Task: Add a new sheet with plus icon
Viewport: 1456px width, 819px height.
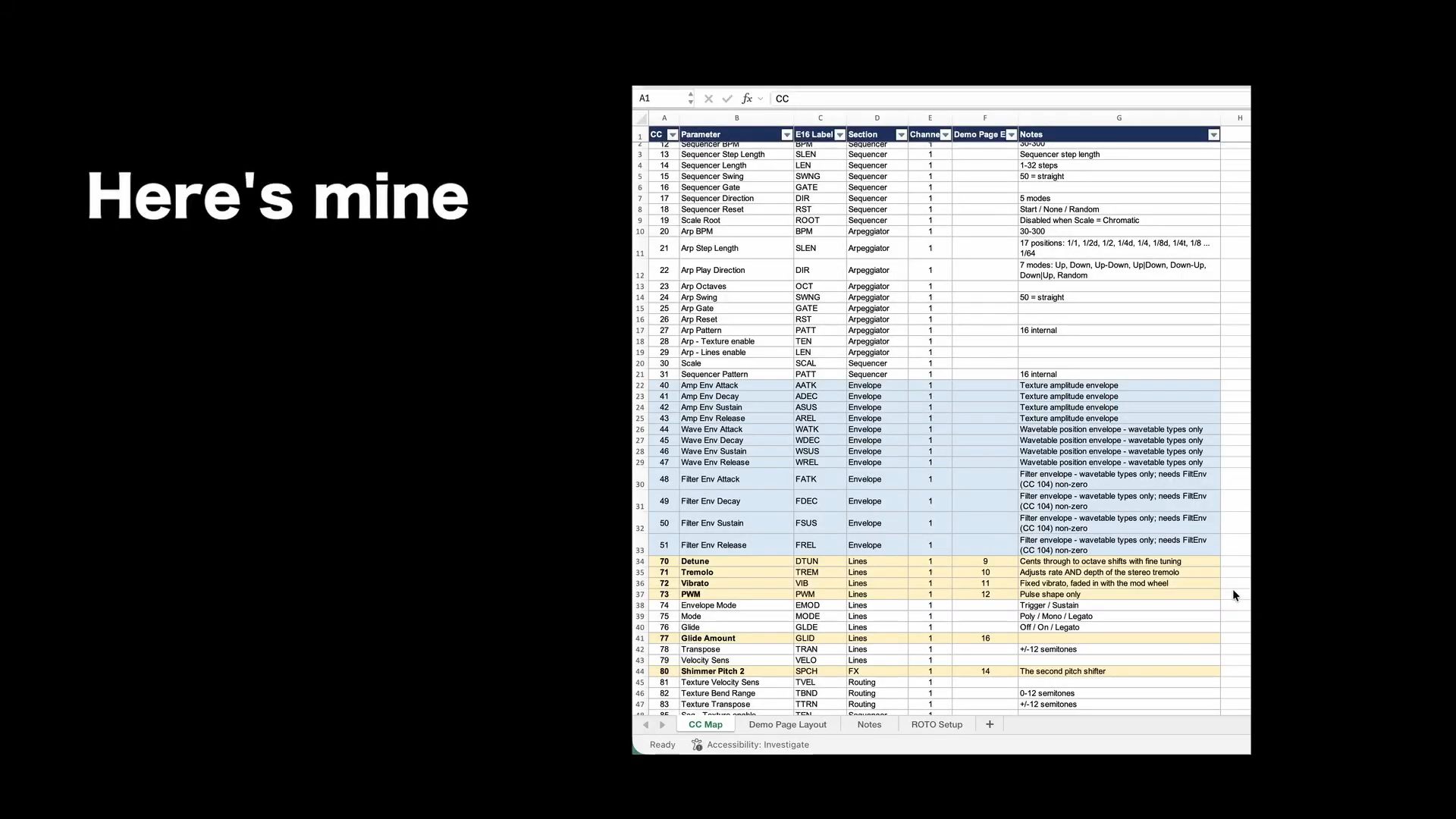Action: (x=990, y=724)
